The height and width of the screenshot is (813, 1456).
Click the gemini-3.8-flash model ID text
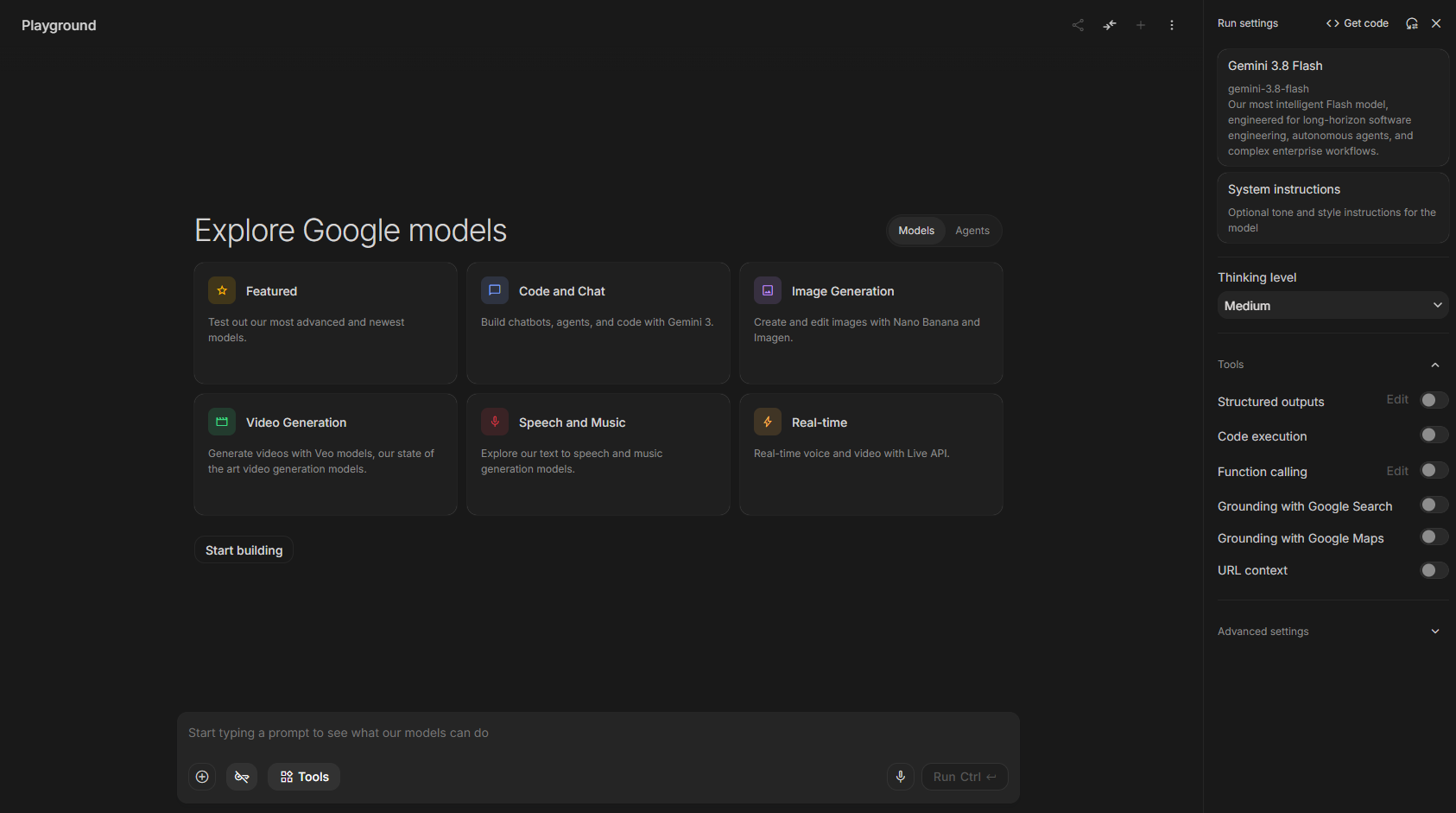point(1269,88)
